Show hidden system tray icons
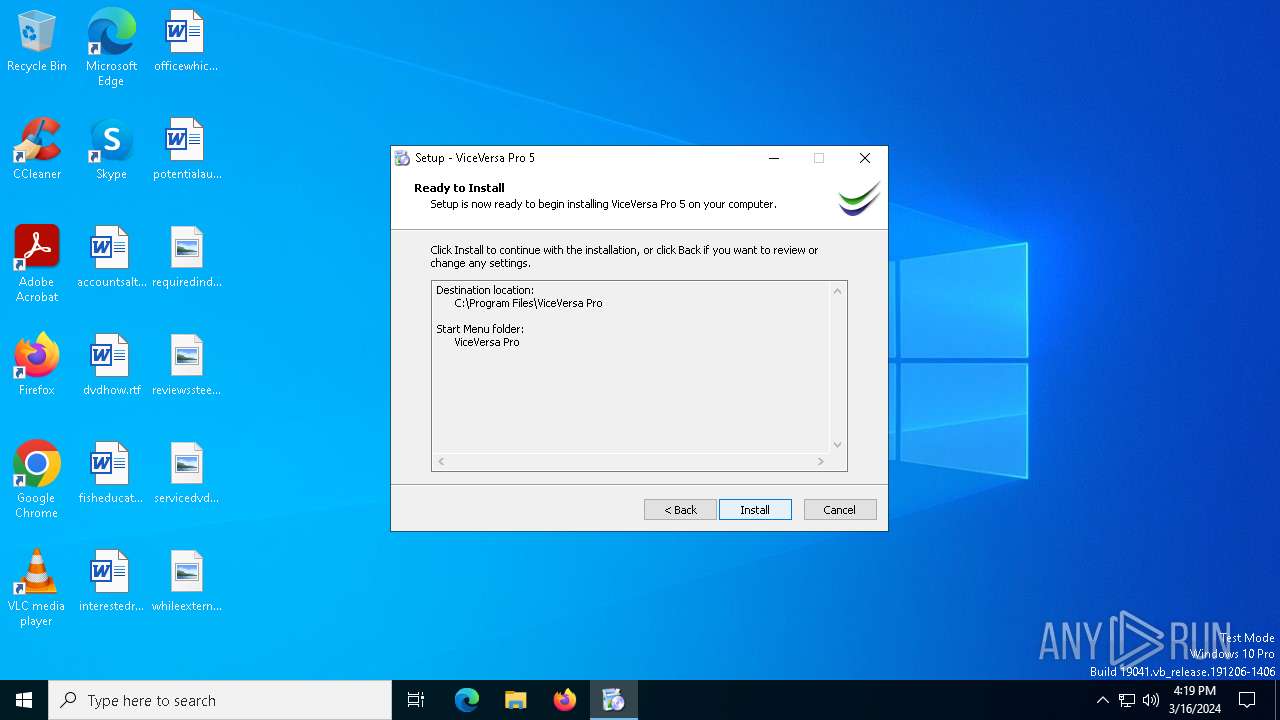 (1103, 700)
